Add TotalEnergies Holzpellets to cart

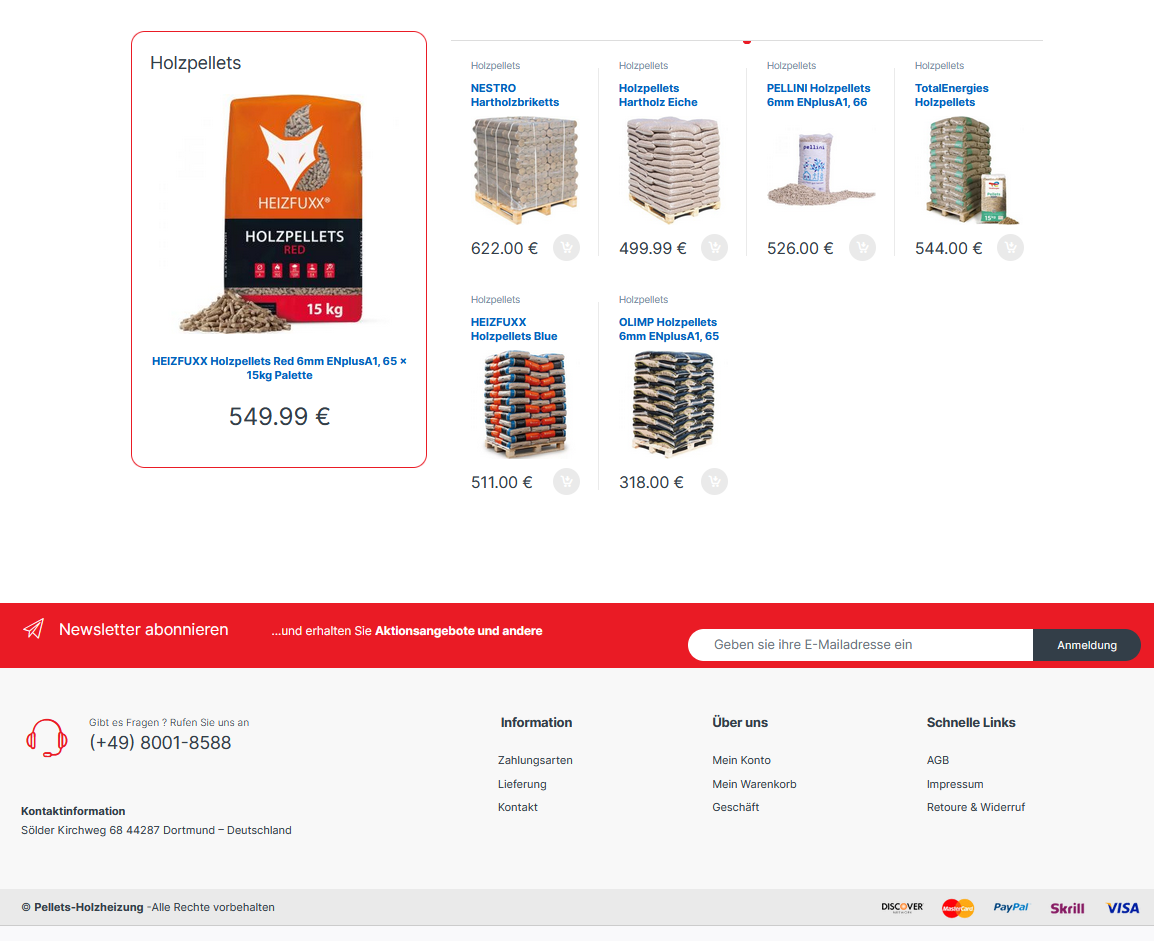[x=1010, y=248]
